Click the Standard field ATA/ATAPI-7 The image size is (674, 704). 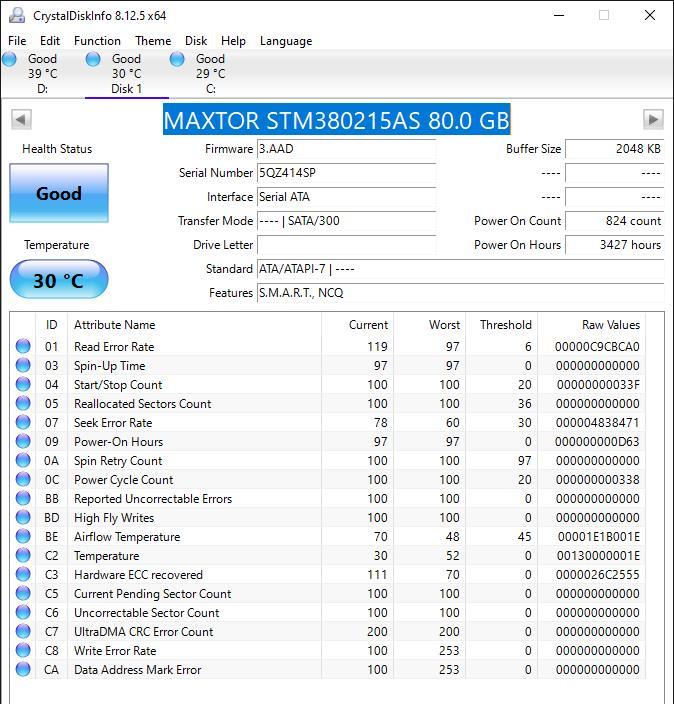point(460,269)
